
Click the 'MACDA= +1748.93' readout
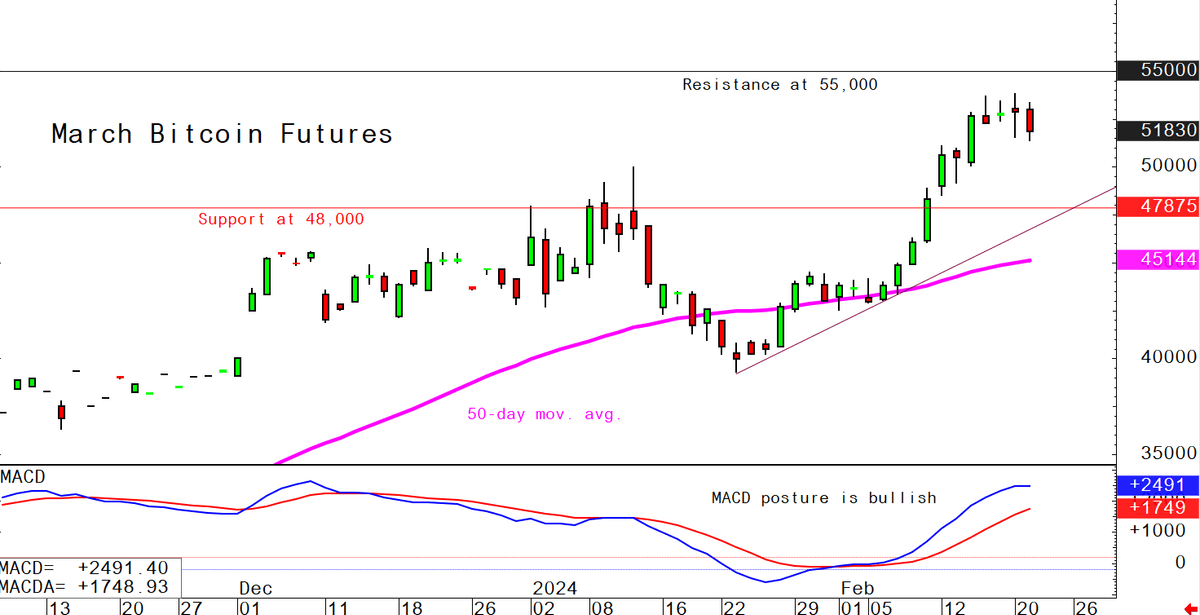coord(85,587)
